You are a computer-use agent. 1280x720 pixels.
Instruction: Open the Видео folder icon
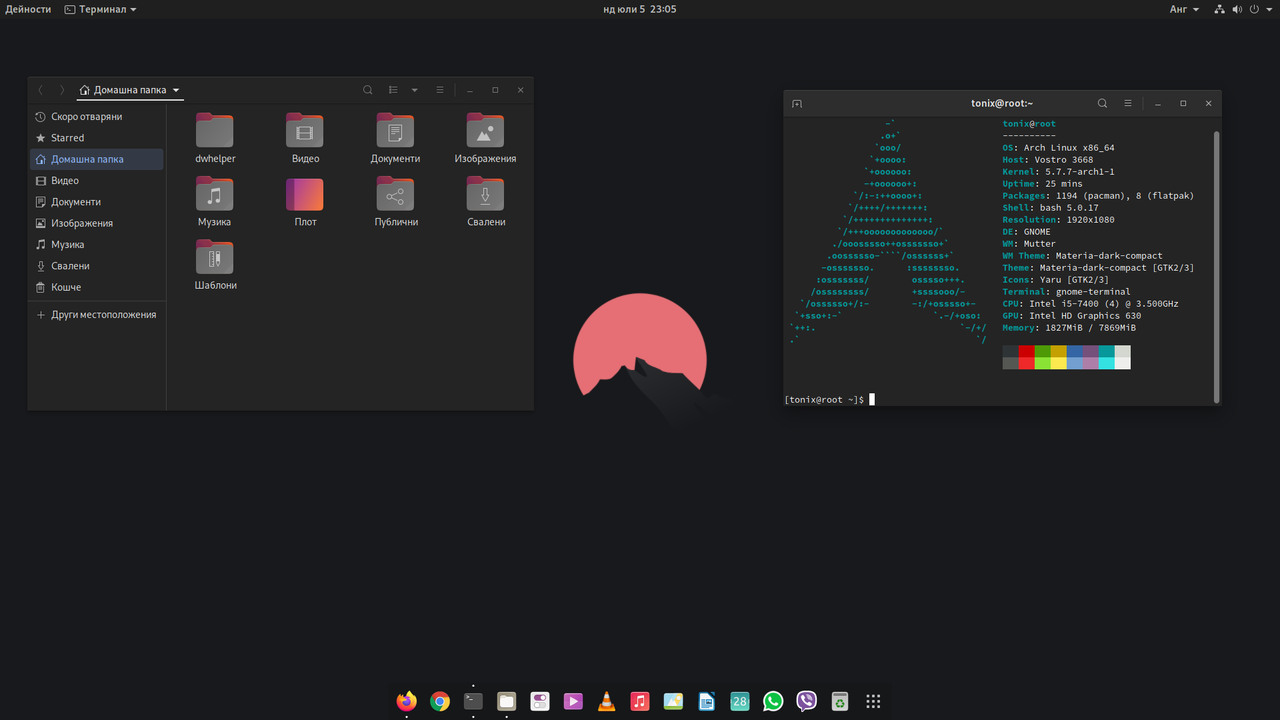pyautogui.click(x=305, y=139)
